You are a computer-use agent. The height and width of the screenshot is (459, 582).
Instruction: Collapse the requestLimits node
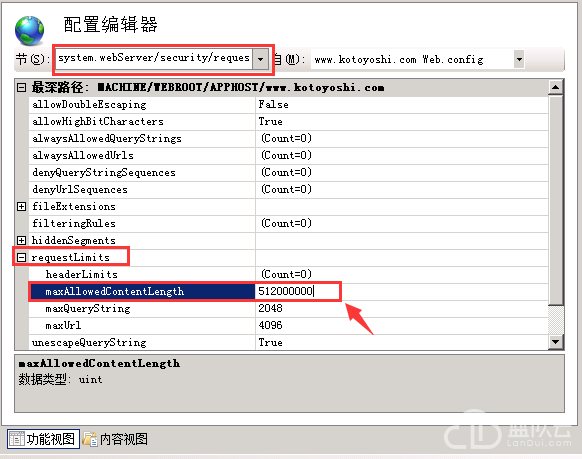point(22,257)
